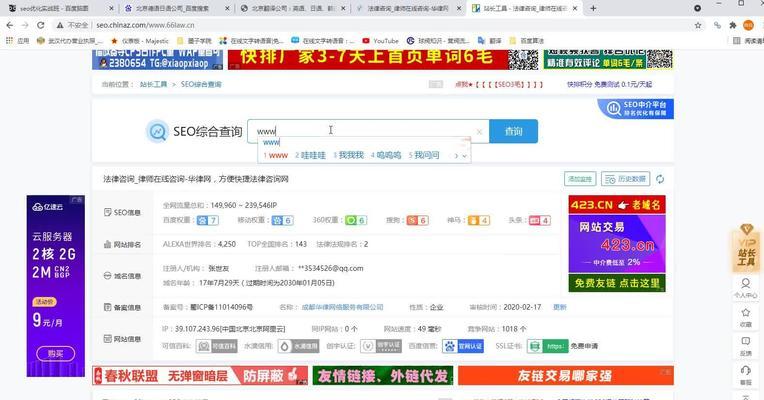Screen dimensions: 764x400
Task: Click the mobile weight 6 badge
Action: (283, 220)
